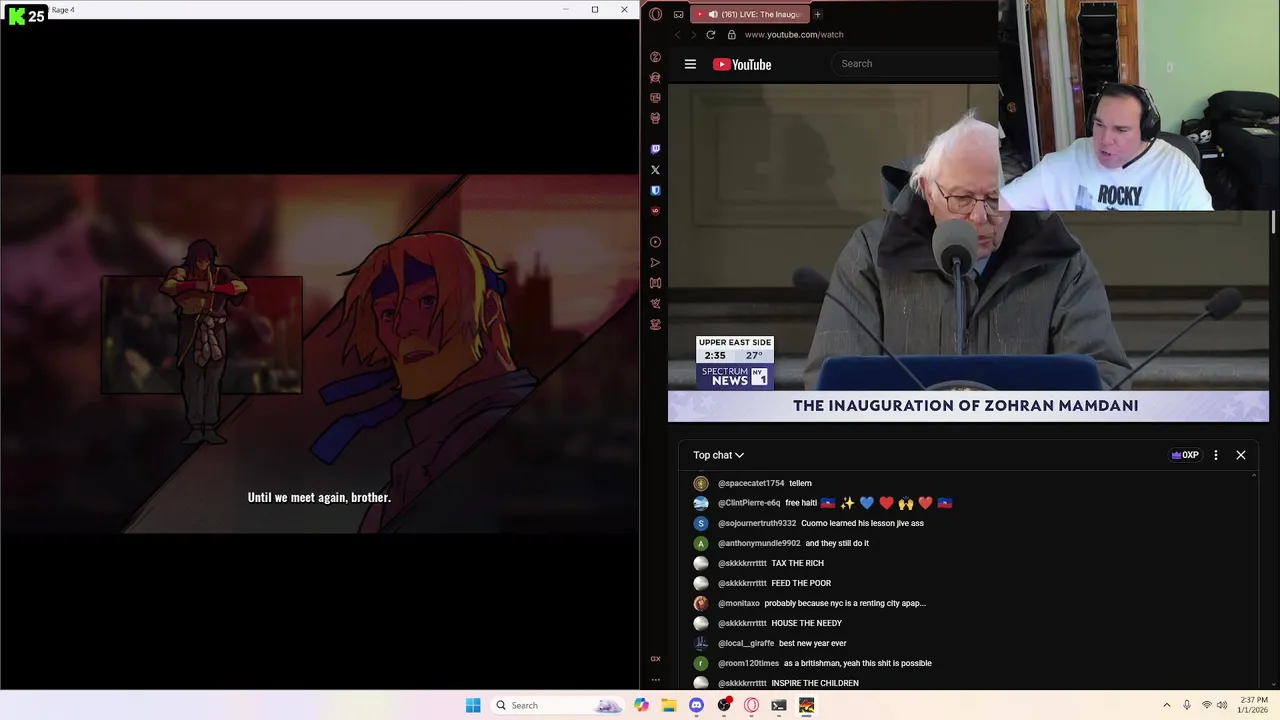The height and width of the screenshot is (720, 1280).
Task: Click username @sojournertruth9332 in chat
Action: tap(757, 523)
